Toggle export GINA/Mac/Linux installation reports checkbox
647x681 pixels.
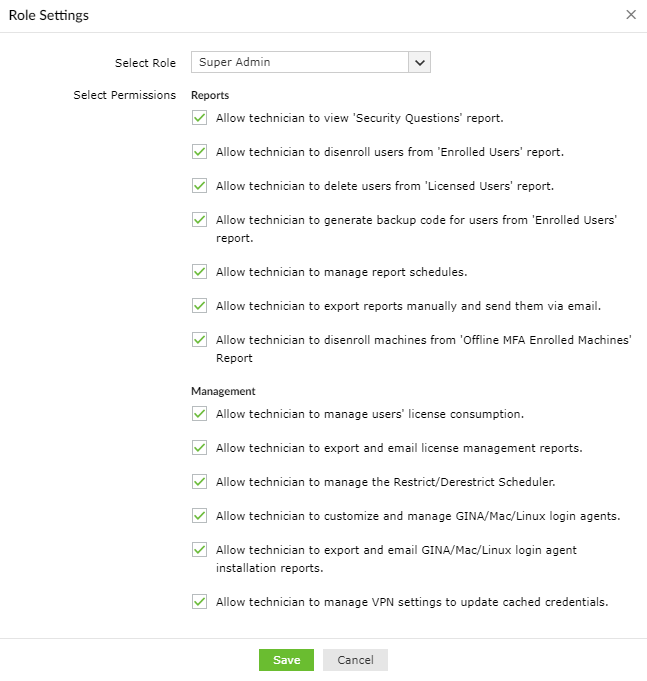click(199, 550)
